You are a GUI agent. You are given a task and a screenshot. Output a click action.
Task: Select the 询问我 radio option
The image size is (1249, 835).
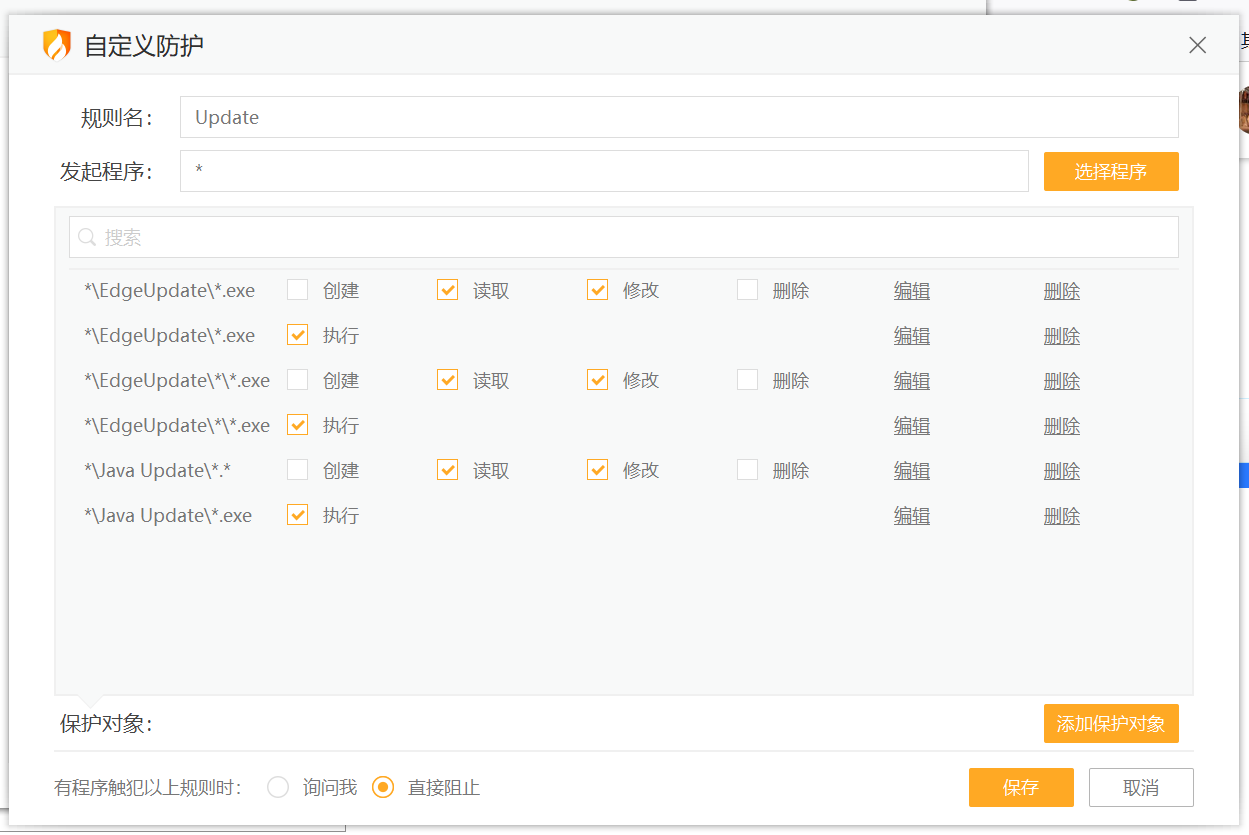click(x=279, y=787)
